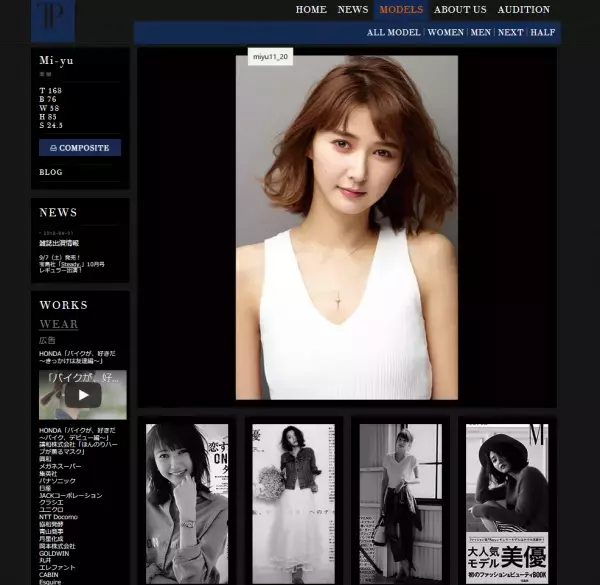
Task: Click the 'T 168' height value
Action: click(51, 91)
